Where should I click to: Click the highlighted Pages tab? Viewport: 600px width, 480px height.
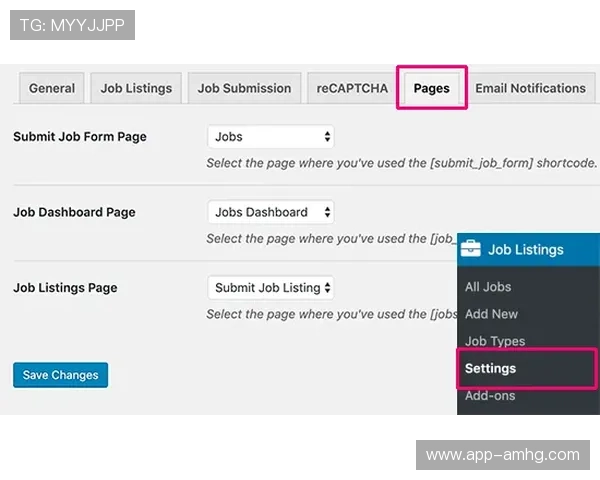click(x=431, y=88)
